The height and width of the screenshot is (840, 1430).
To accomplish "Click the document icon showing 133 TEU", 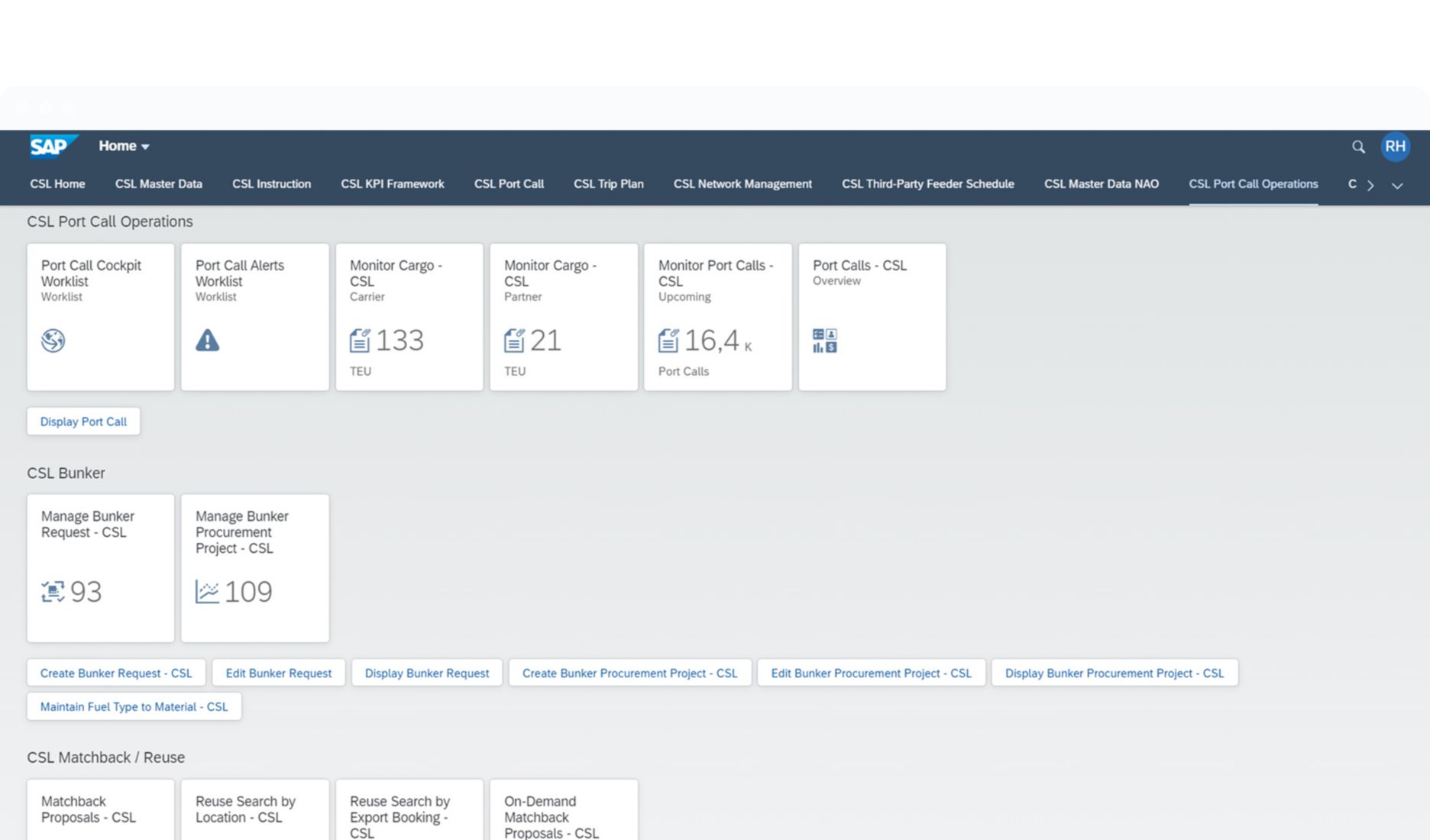I will point(362,341).
